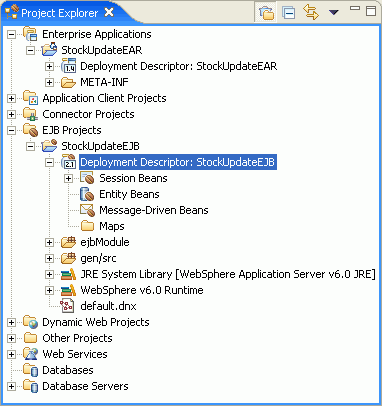Select the Project Explorer tab title

(x=60, y=13)
